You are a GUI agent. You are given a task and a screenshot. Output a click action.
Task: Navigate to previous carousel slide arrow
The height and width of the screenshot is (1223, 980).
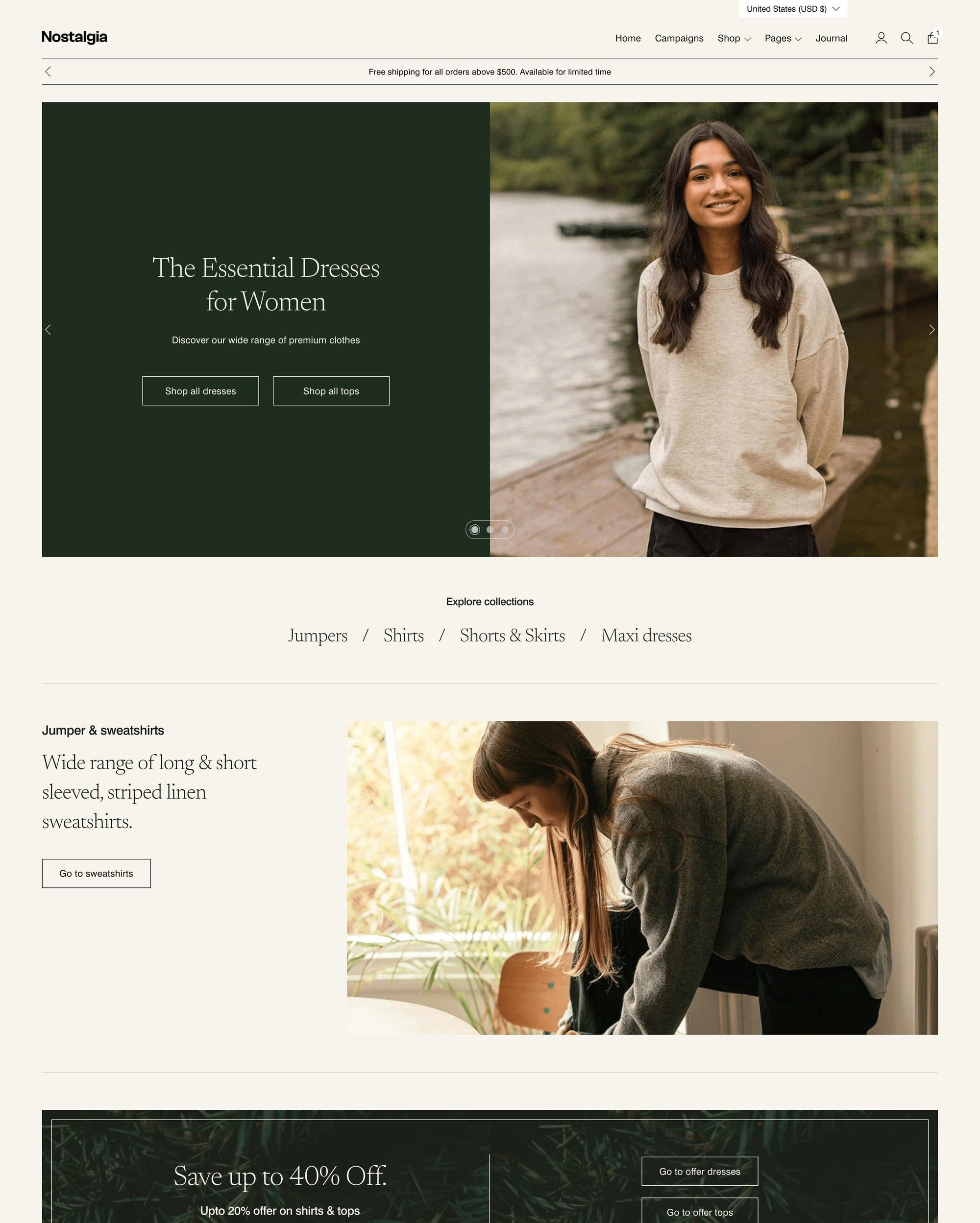(48, 329)
